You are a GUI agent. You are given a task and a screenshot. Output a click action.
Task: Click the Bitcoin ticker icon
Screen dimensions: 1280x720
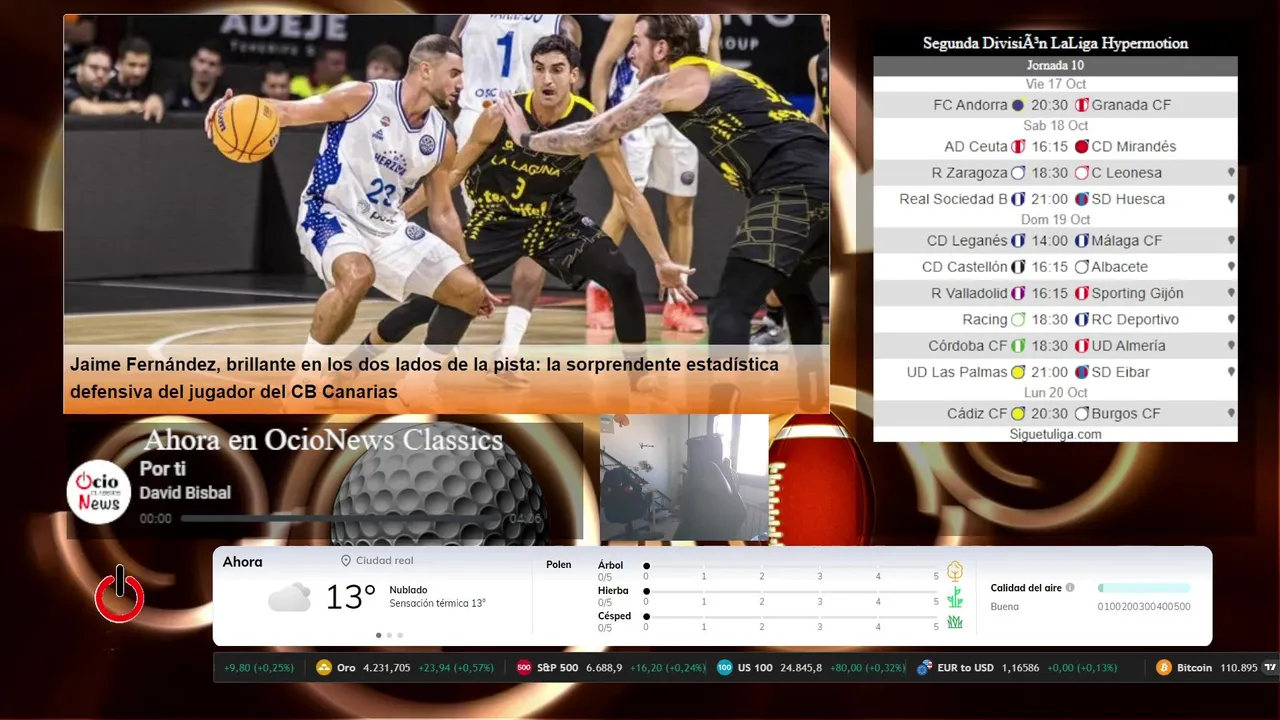[1164, 668]
